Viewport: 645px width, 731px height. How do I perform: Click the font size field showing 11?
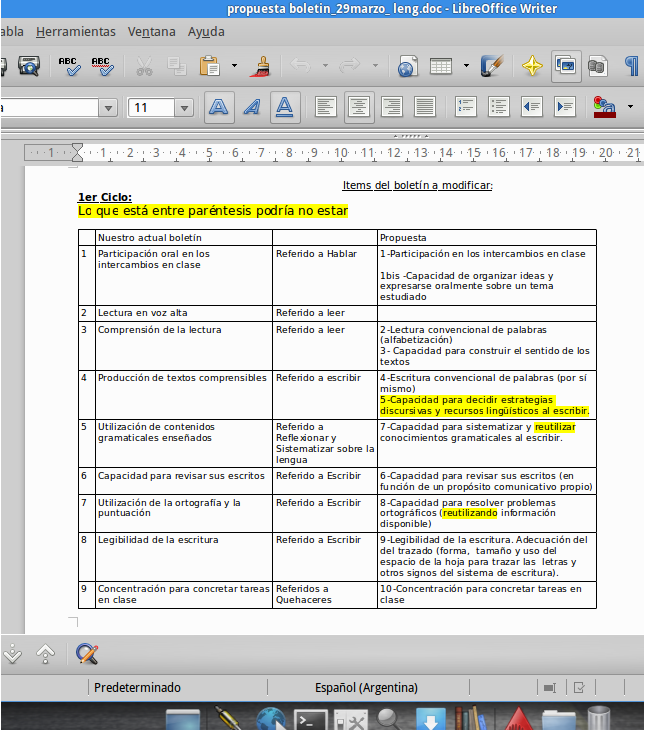coord(151,108)
